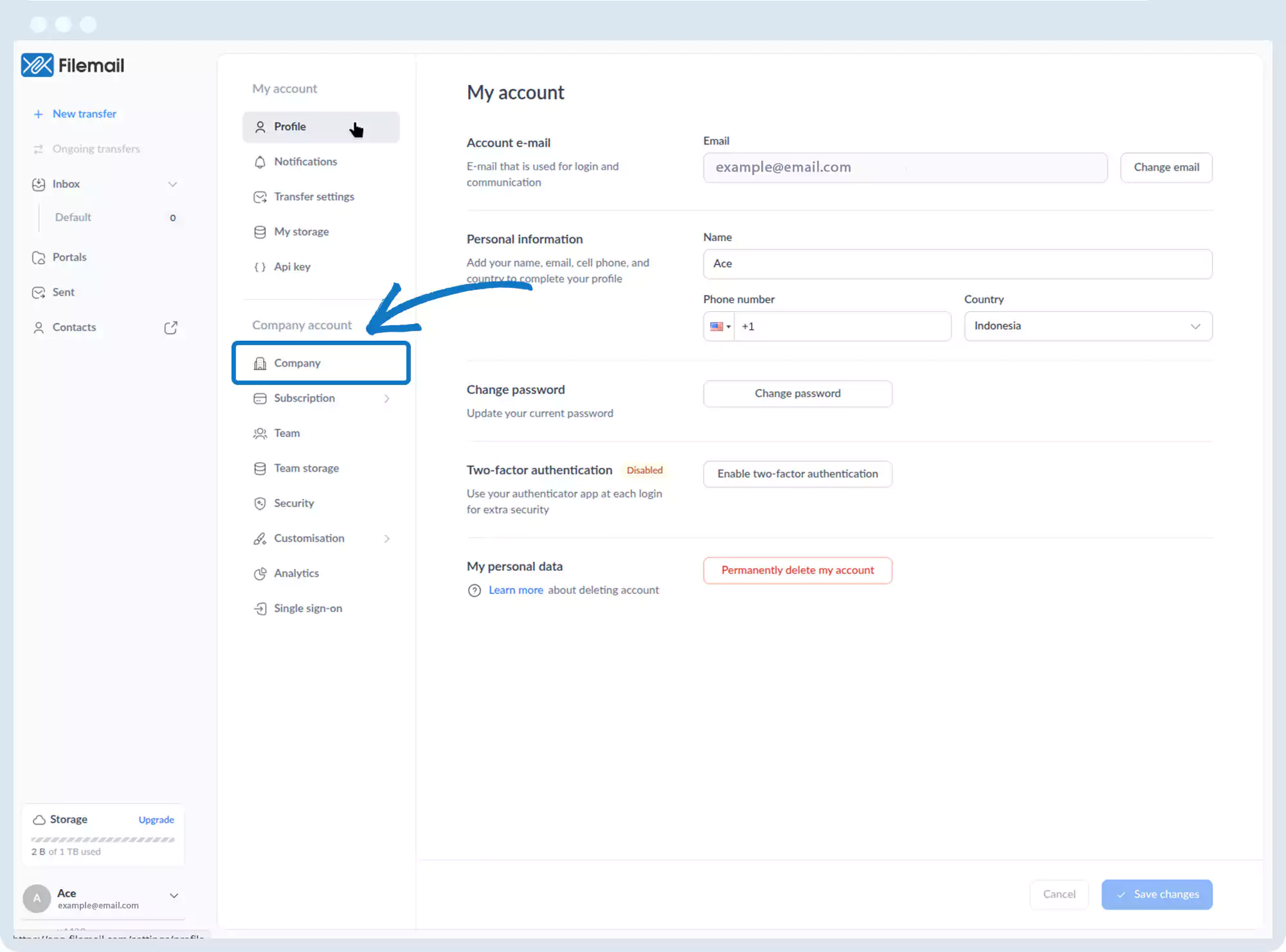
Task: Open the Country dropdown showing Indonesia
Action: point(1088,326)
